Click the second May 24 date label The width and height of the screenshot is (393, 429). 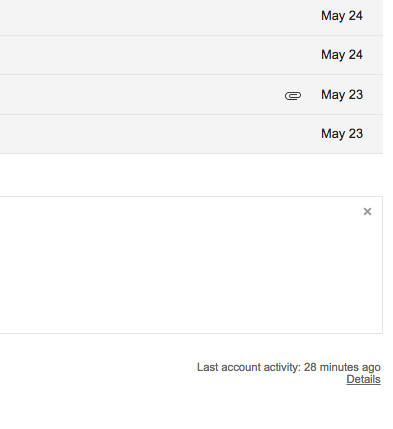tap(342, 55)
